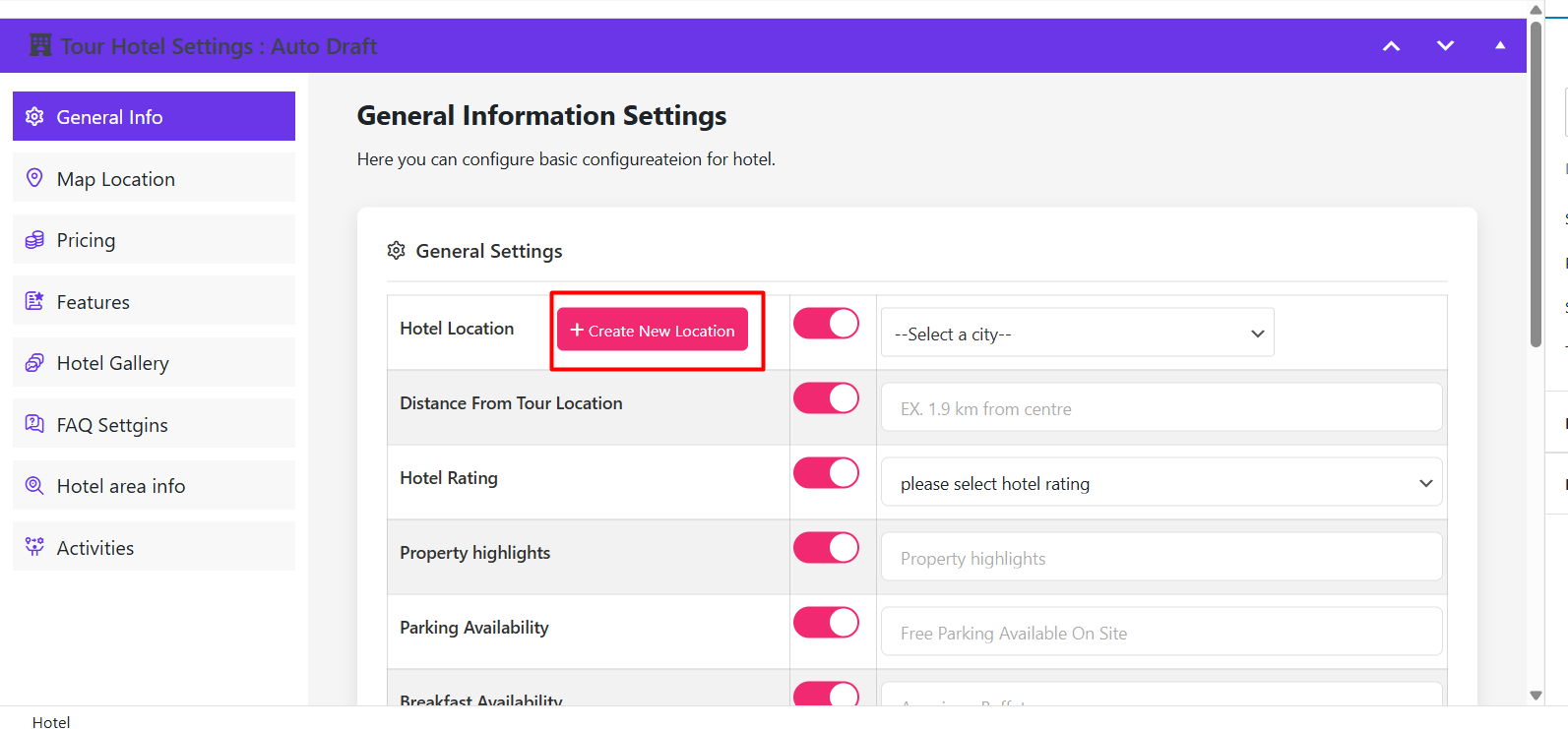Turn off the Hotel Rating toggle
The image size is (1568, 729).
[x=826, y=473]
